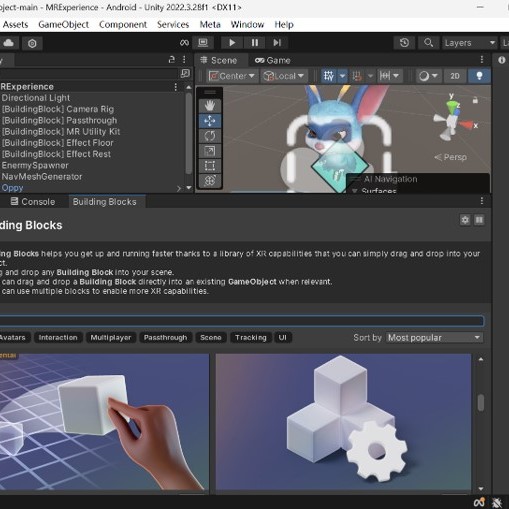The width and height of the screenshot is (509, 509).
Task: Start Play mode with the Play button
Action: pos(232,43)
